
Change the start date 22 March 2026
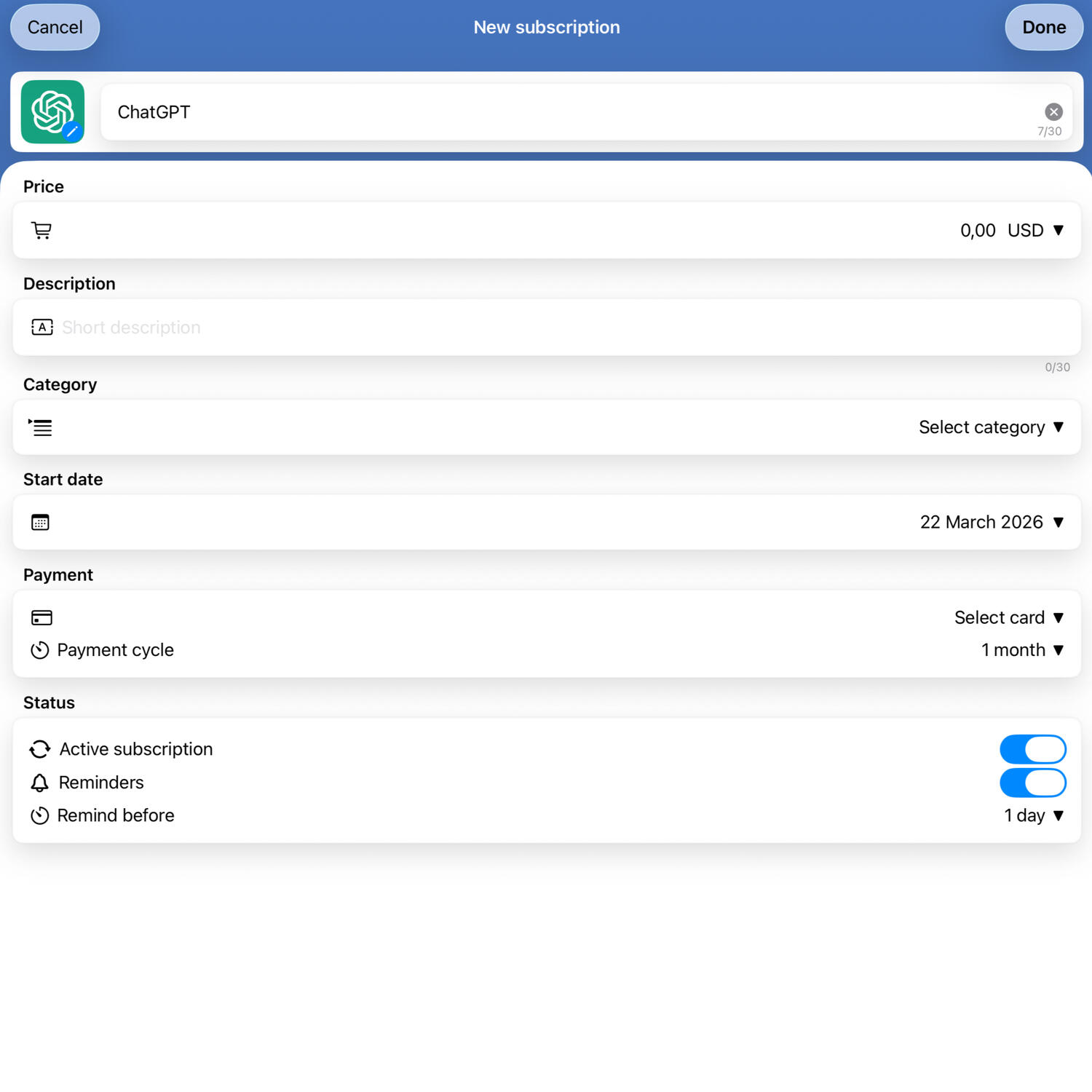[990, 523]
